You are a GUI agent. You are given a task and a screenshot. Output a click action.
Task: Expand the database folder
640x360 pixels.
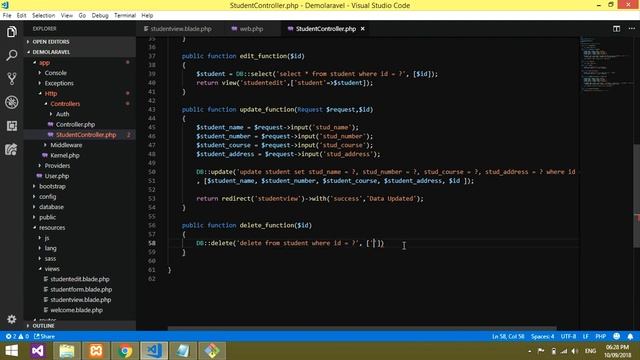[x=79, y=207]
